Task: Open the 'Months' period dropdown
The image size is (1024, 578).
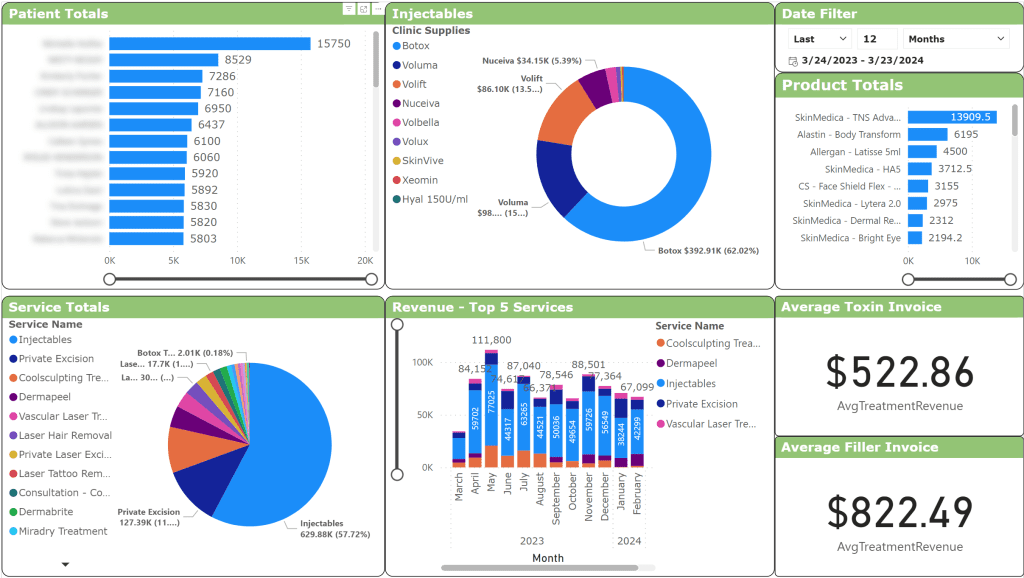Action: coord(956,39)
